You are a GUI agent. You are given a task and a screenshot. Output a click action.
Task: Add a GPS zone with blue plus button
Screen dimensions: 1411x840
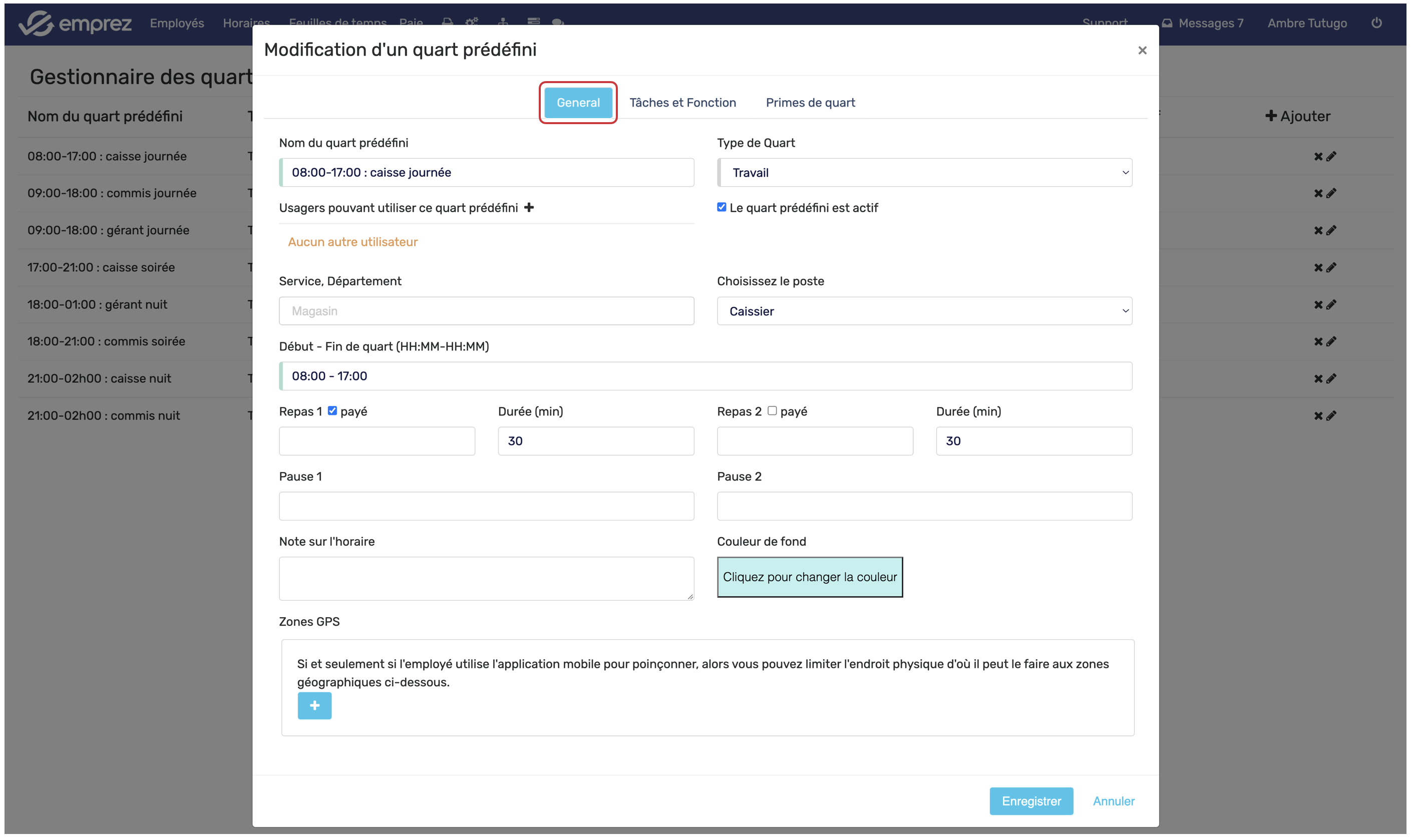point(314,705)
